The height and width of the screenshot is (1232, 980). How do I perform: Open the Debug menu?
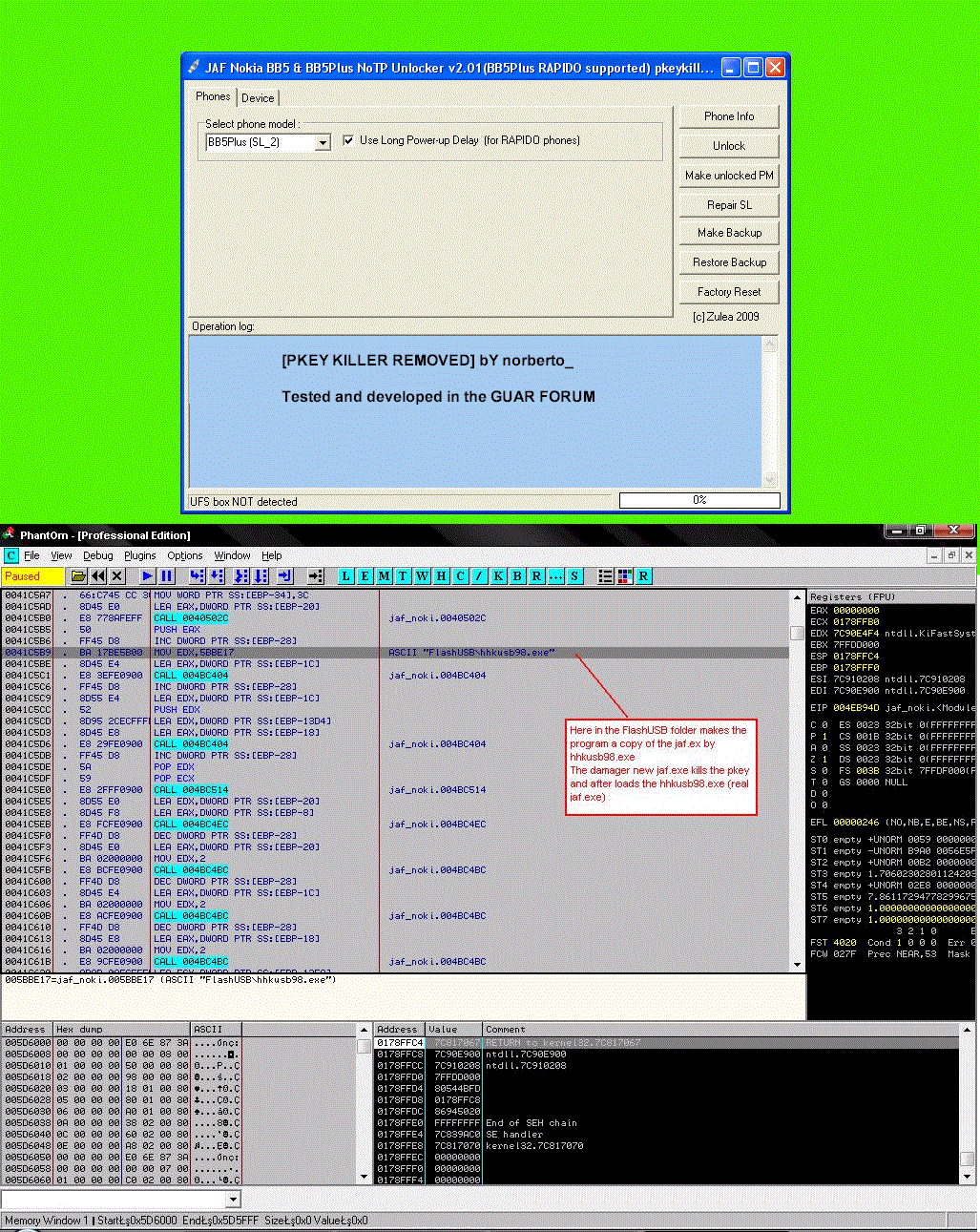pyautogui.click(x=97, y=555)
